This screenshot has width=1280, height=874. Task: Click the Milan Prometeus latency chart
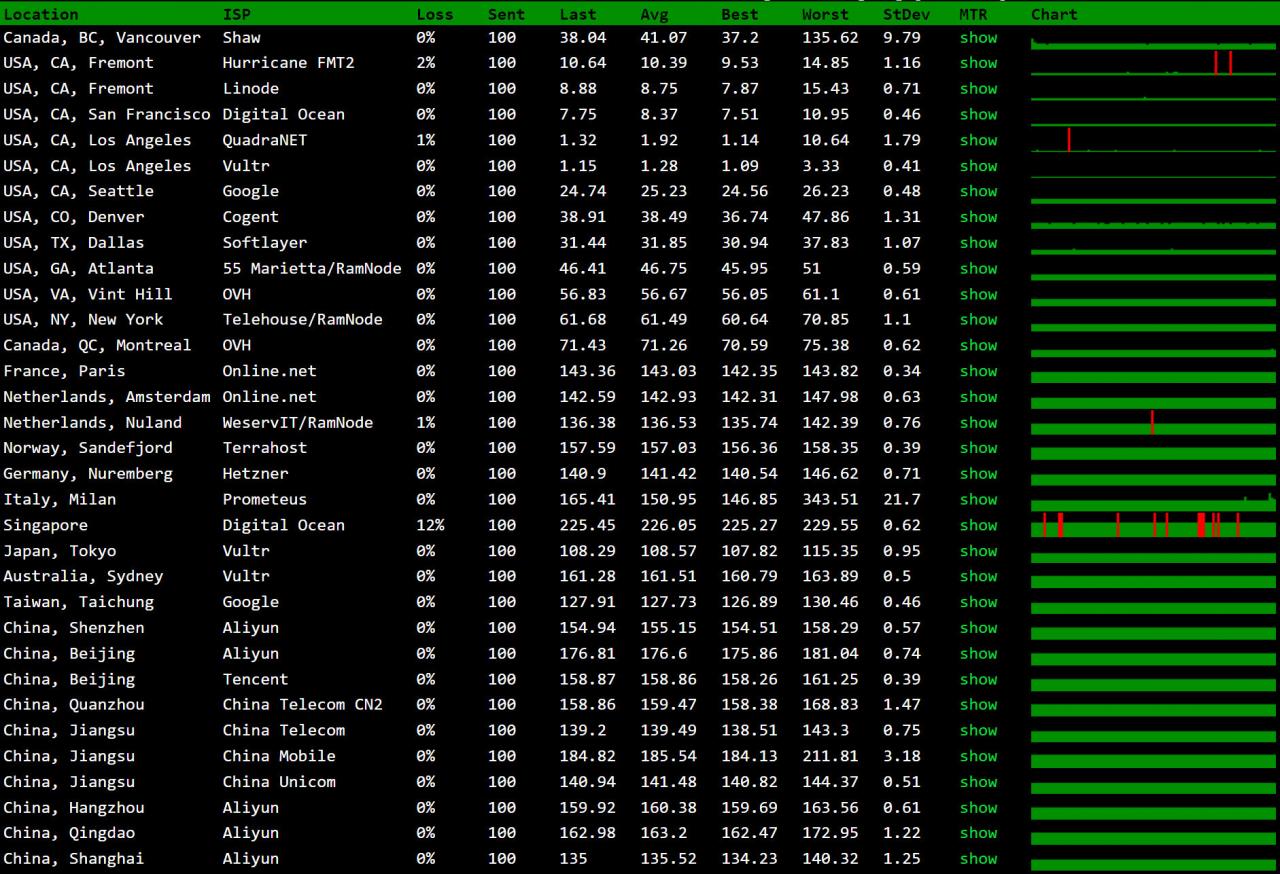pyautogui.click(x=1154, y=500)
